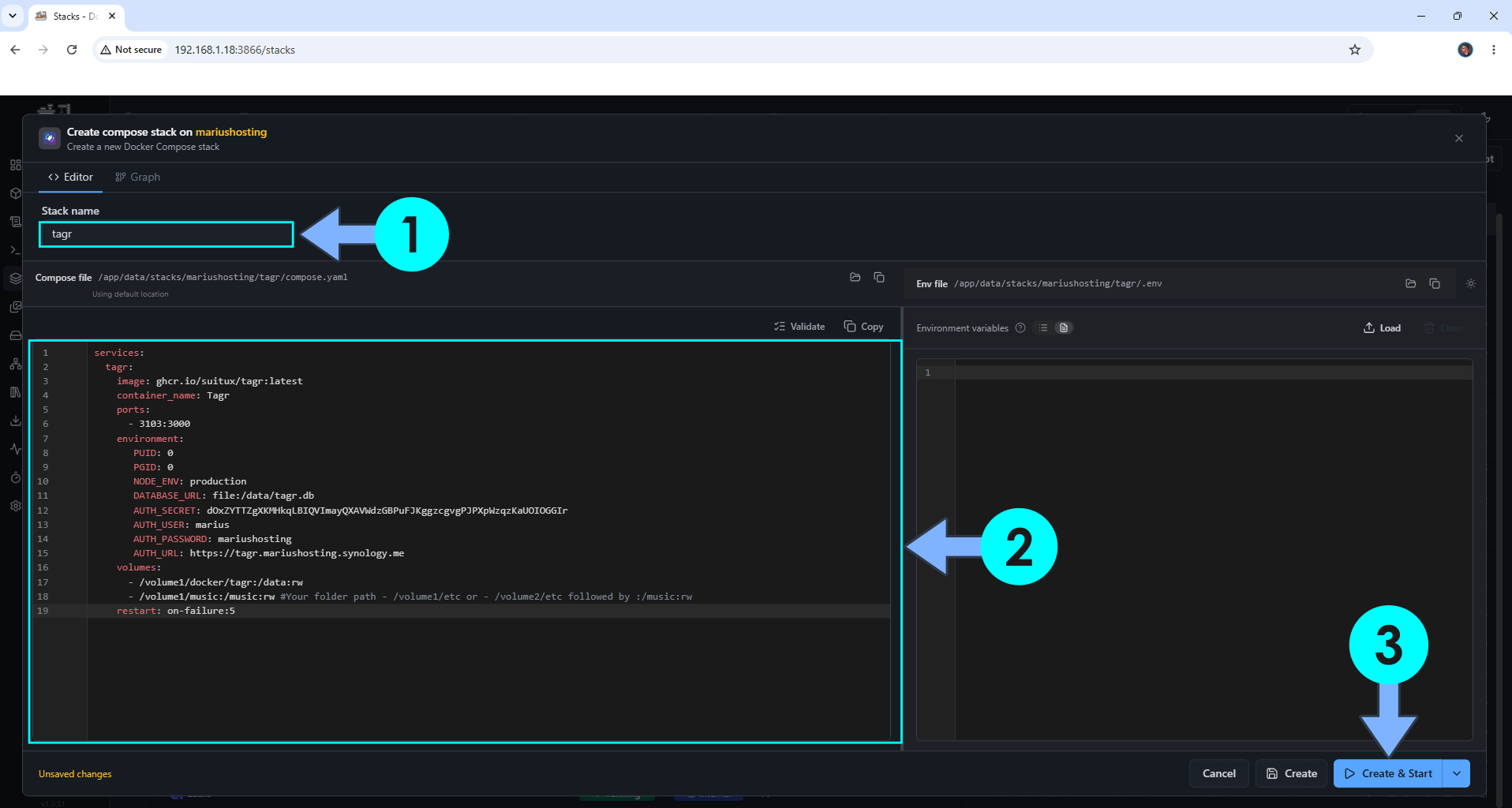The height and width of the screenshot is (808, 1512).
Task: Browse for Env file folder icon
Action: [1410, 283]
